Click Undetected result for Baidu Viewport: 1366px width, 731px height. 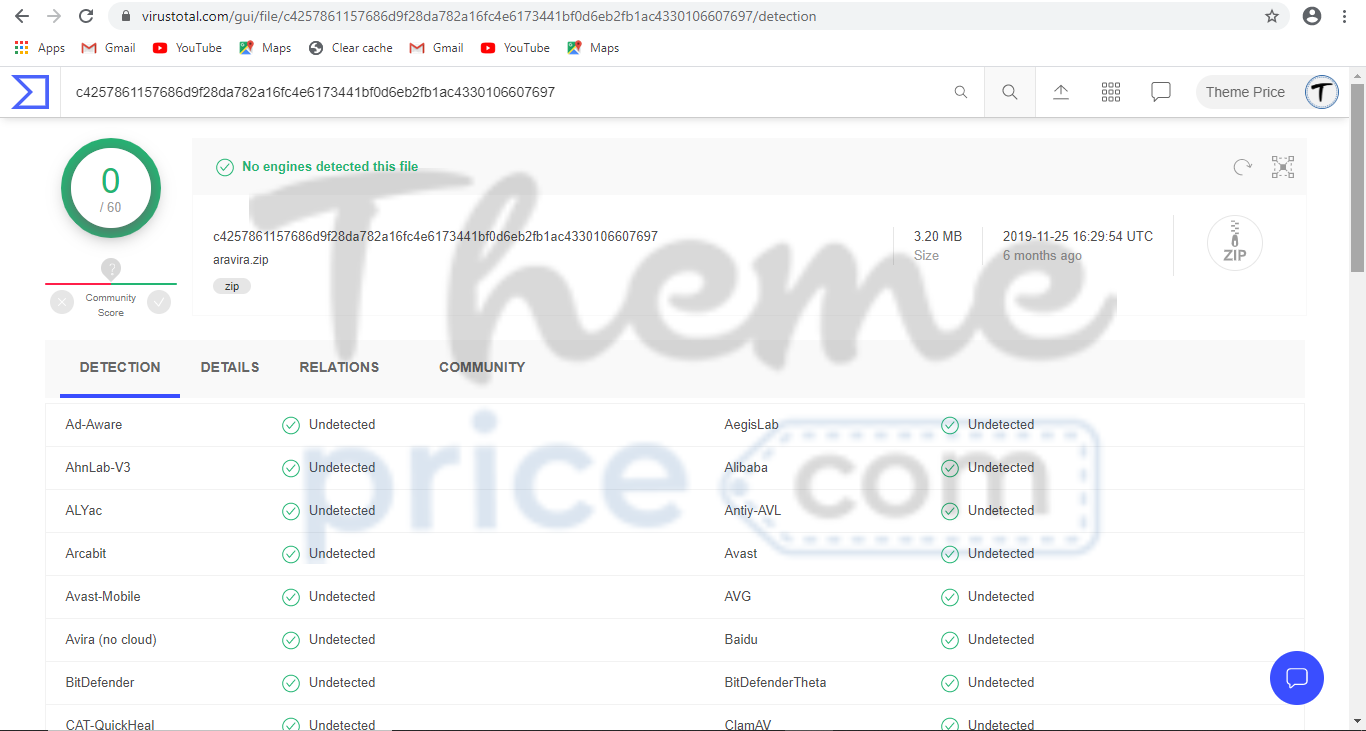pyautogui.click(x=1001, y=640)
